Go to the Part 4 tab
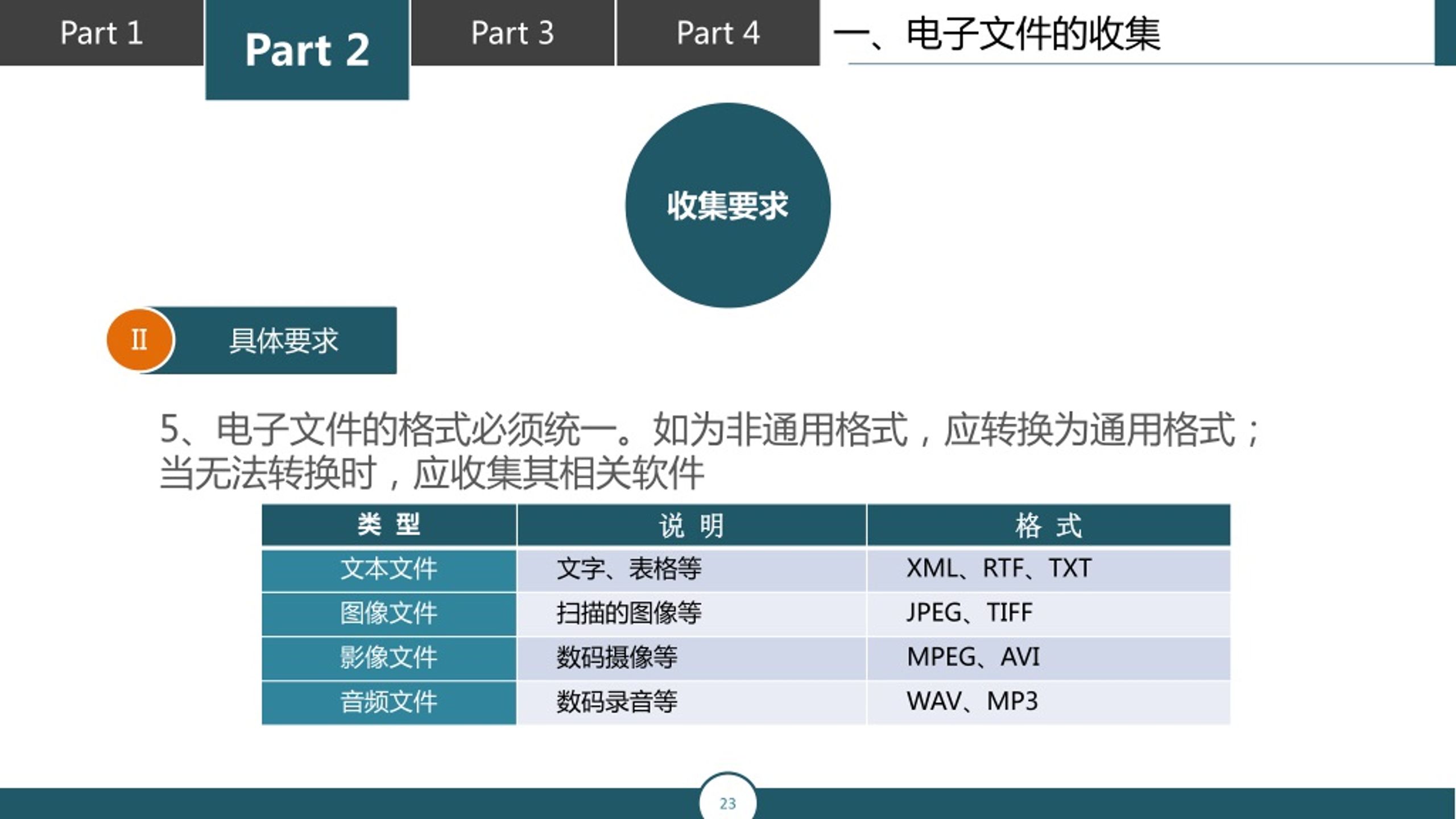Viewport: 1456px width, 819px height. [718, 32]
